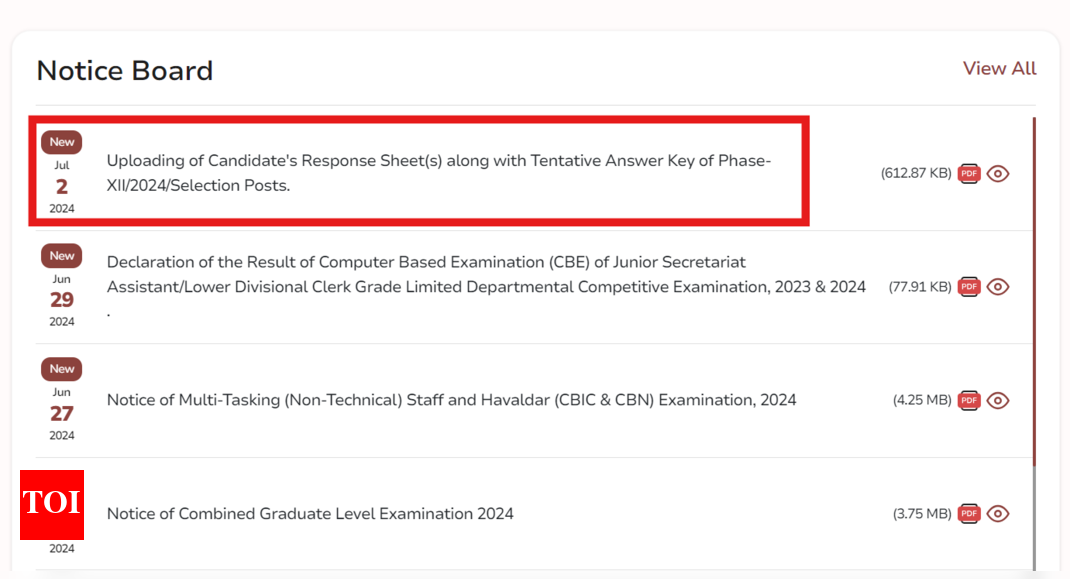This screenshot has width=1070, height=579.
Task: Click the Jul 2 2024 date label
Action: tap(62, 187)
